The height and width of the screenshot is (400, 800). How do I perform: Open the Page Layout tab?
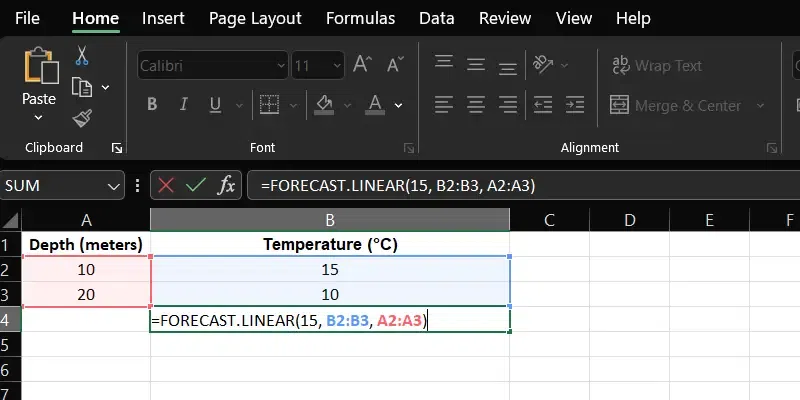(x=255, y=18)
